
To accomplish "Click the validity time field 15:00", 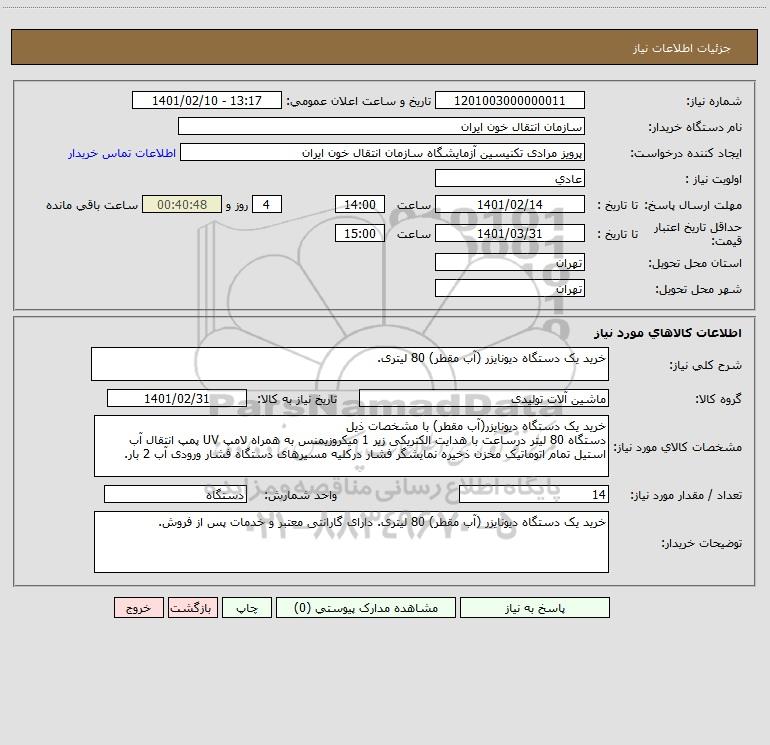I will (x=359, y=233).
